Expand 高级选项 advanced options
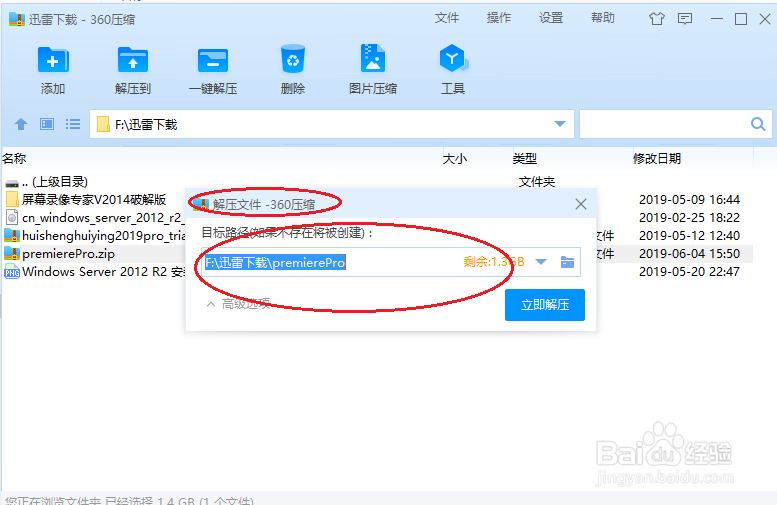The height and width of the screenshot is (505, 777). [x=238, y=304]
